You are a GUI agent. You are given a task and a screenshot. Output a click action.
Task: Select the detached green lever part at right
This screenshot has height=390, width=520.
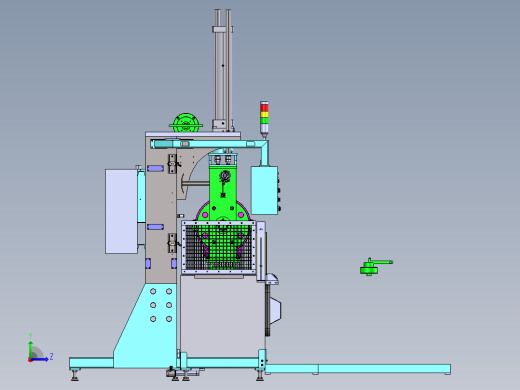click(376, 267)
